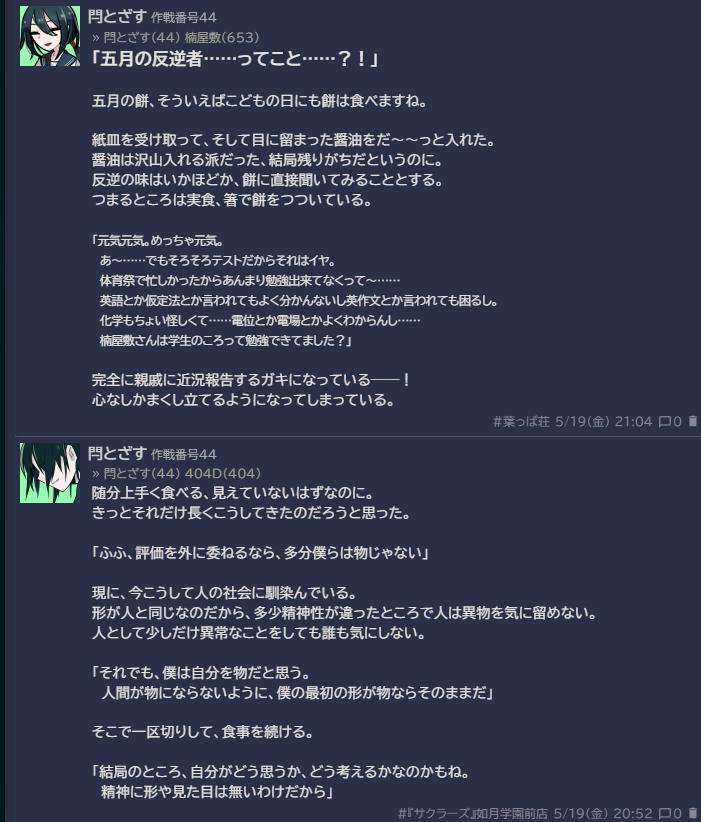Delete the 20:52 post with trash icon
The image size is (701, 822).
(x=693, y=813)
